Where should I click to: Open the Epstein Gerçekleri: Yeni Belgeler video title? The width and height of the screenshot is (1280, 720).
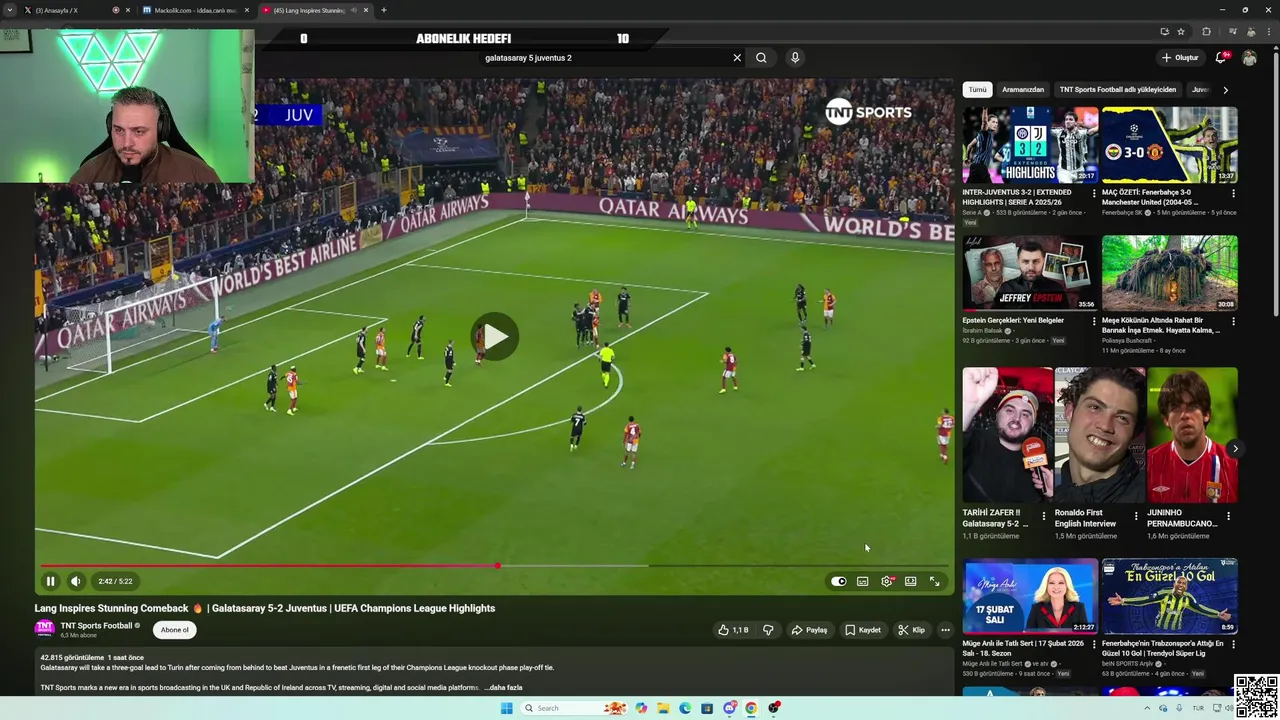coord(1013,320)
